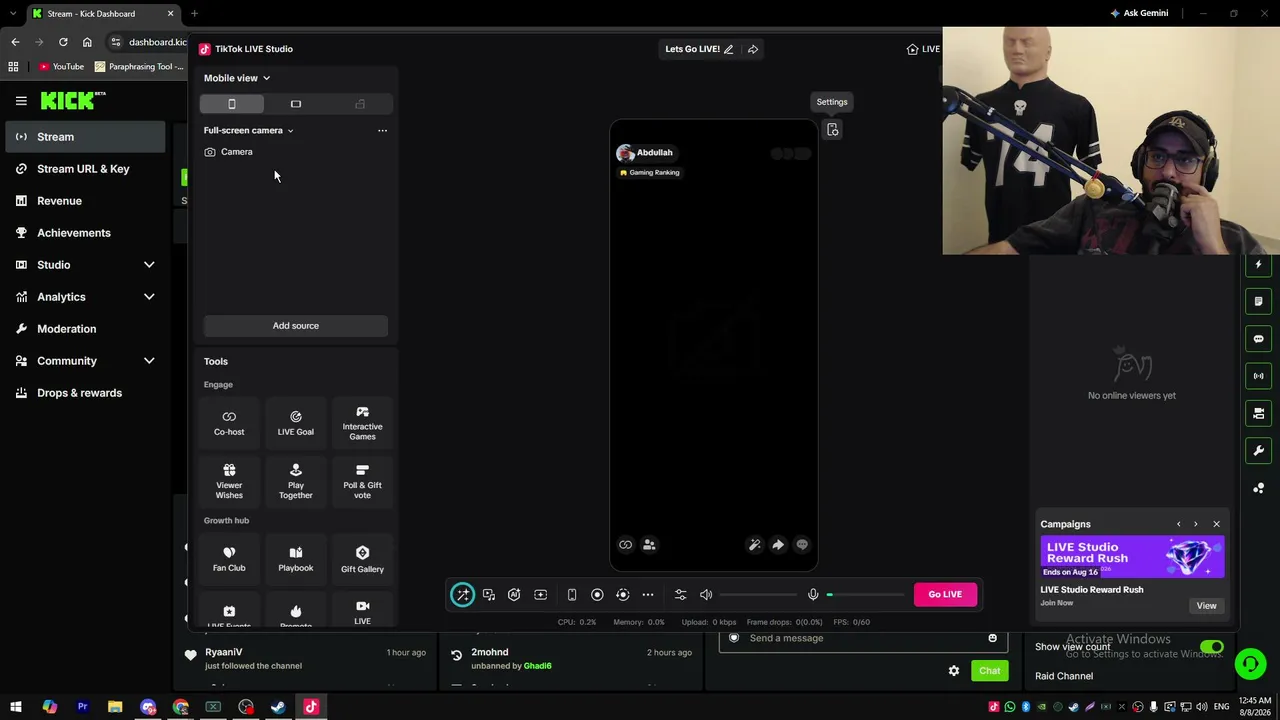Open the scene more options menu

click(382, 130)
